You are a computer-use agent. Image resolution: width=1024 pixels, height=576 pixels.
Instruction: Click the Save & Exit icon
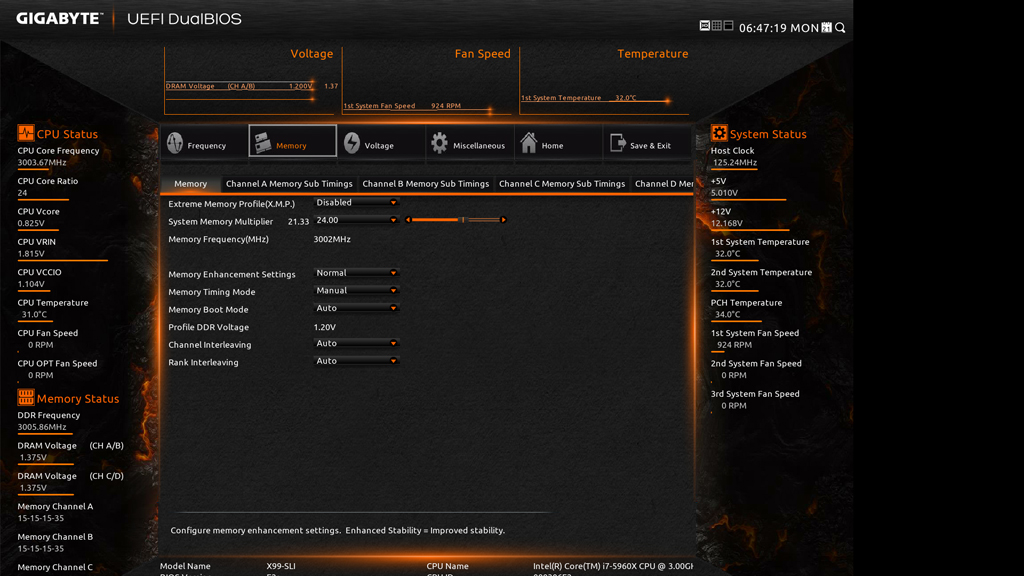[x=617, y=144]
